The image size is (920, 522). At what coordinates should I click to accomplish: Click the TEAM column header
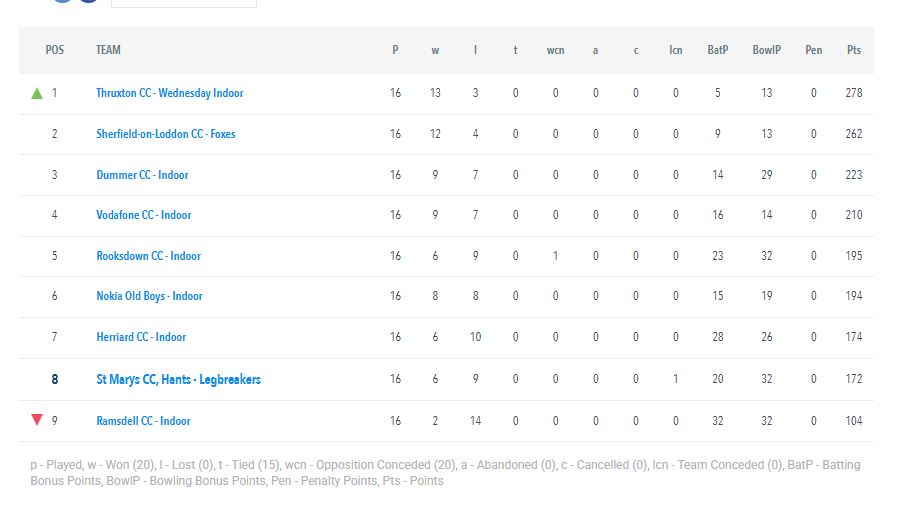(x=109, y=50)
